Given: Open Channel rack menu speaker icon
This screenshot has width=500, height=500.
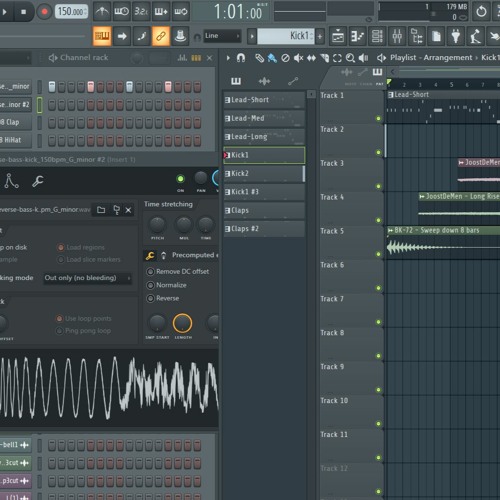Looking at the screenshot, I should click(x=53, y=58).
